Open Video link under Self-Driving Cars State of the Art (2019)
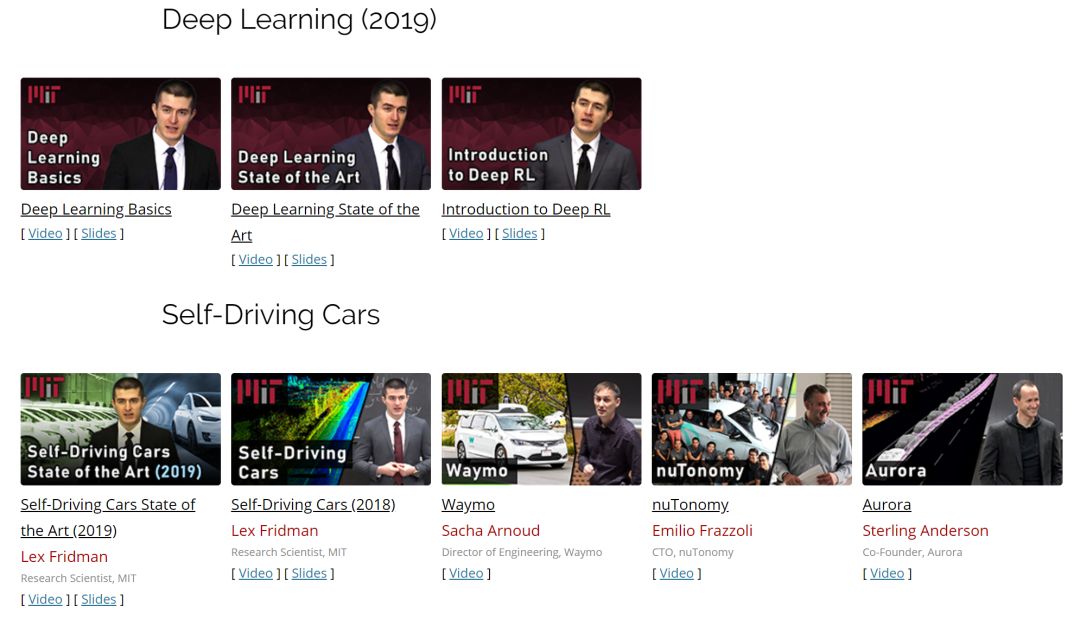The width and height of the screenshot is (1080, 619). (45, 600)
